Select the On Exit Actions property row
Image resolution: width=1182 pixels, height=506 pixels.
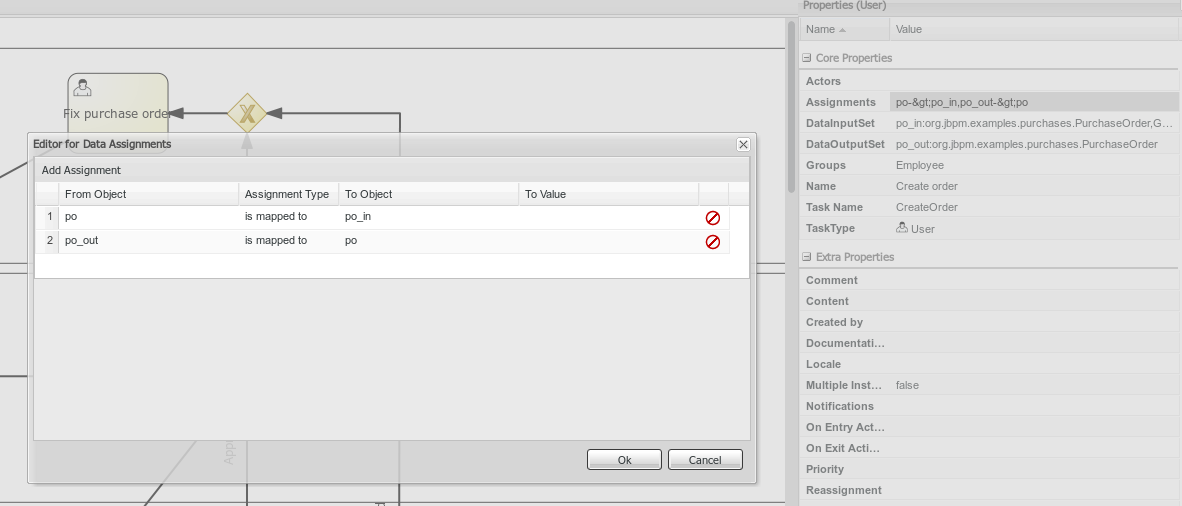click(x=989, y=449)
